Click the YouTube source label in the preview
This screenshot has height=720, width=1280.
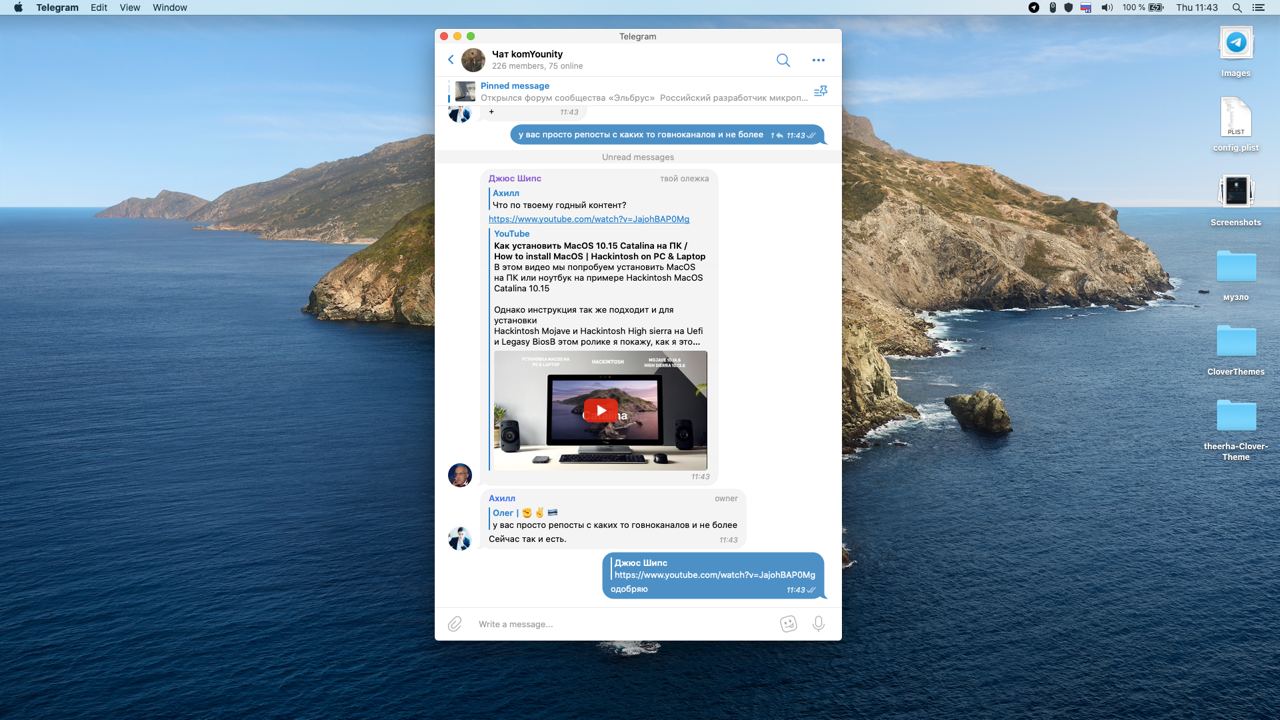(512, 234)
